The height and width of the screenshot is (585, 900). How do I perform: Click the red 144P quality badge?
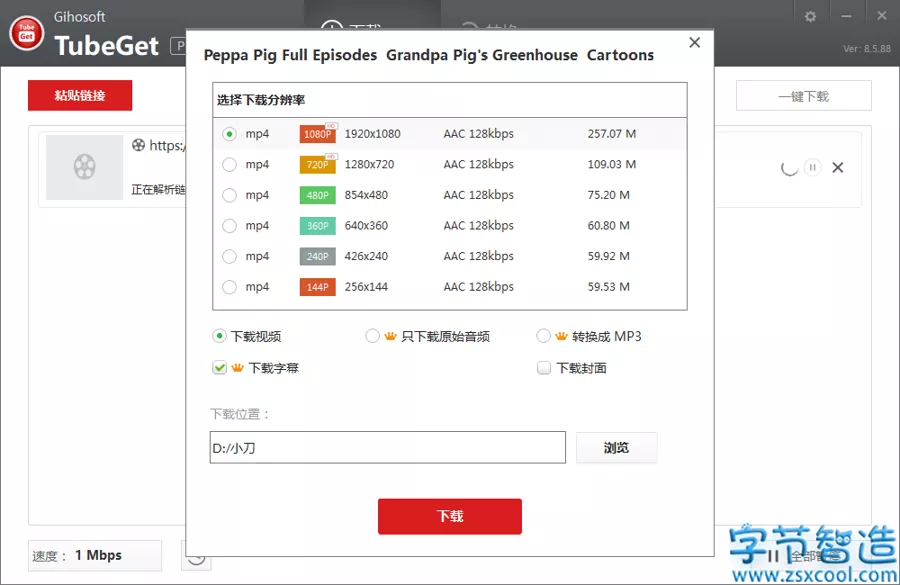317,286
